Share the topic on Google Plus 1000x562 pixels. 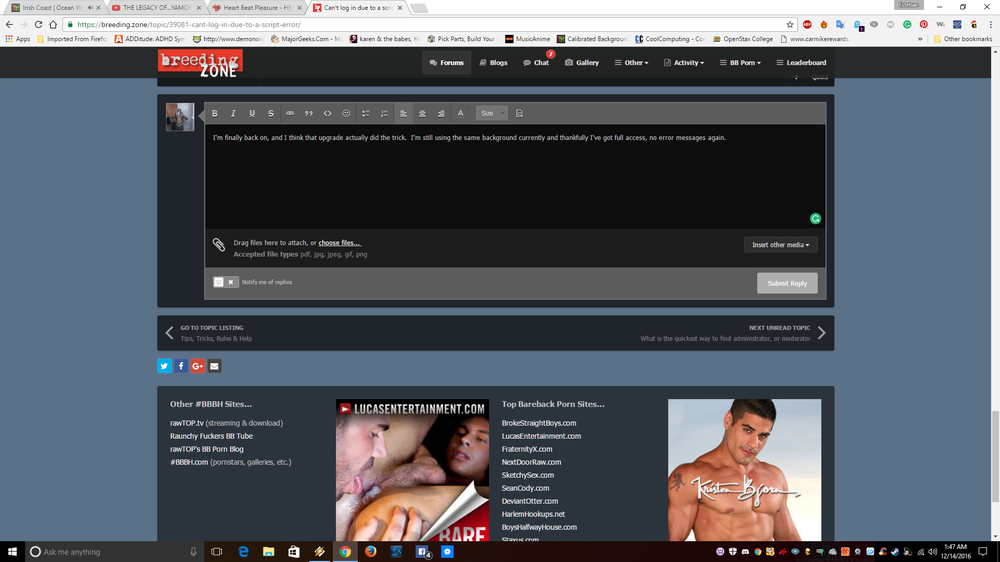tap(198, 366)
